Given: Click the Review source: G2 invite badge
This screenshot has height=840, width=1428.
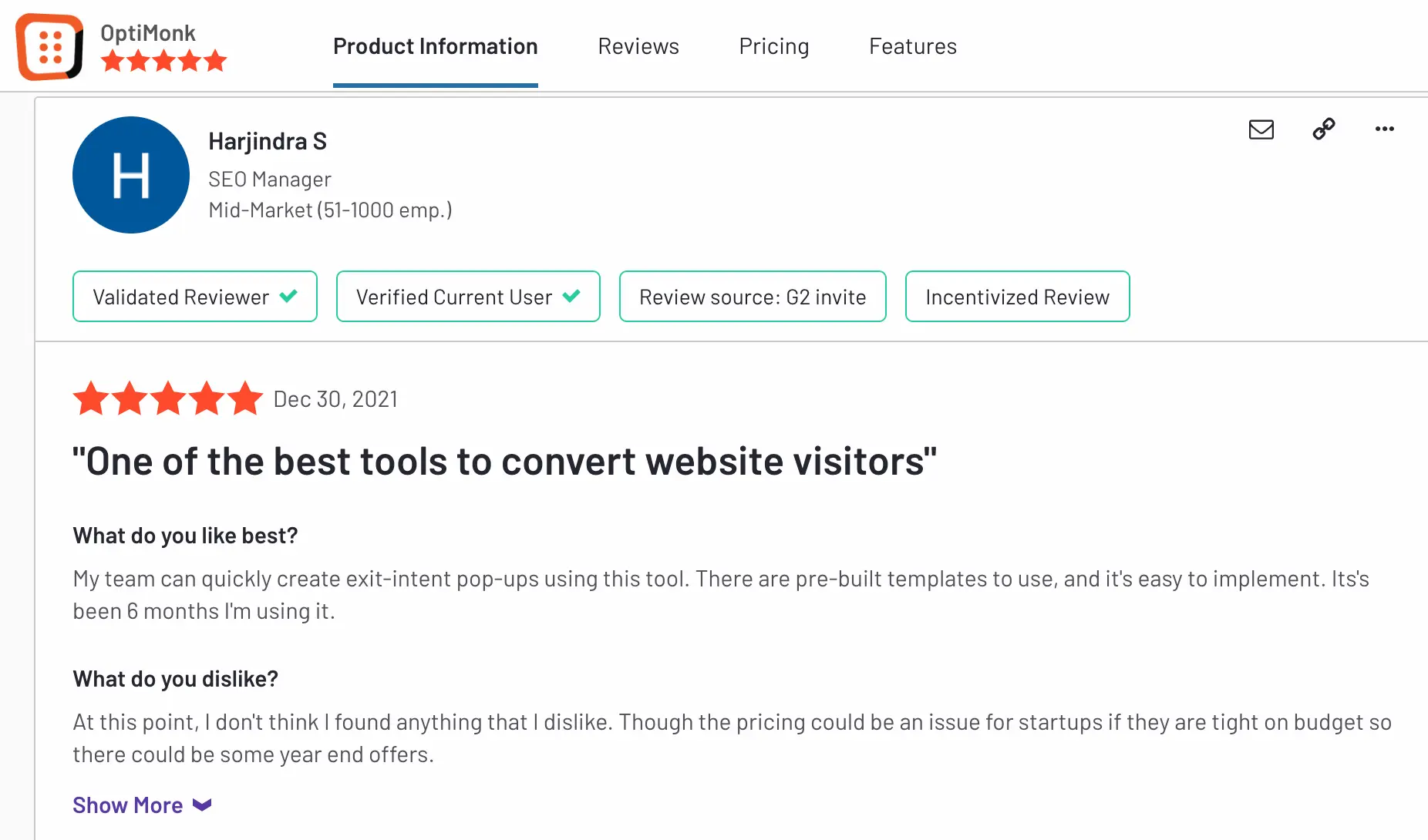Looking at the screenshot, I should point(752,296).
